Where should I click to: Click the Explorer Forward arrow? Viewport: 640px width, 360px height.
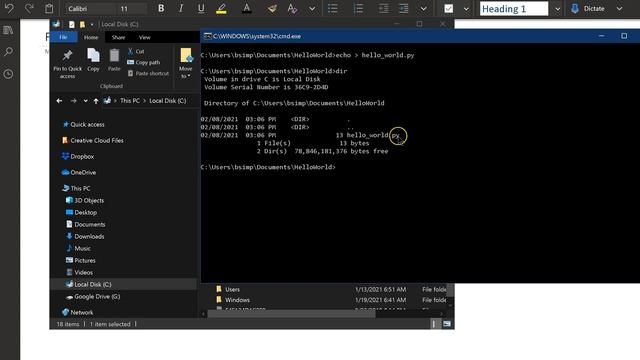pos(73,101)
